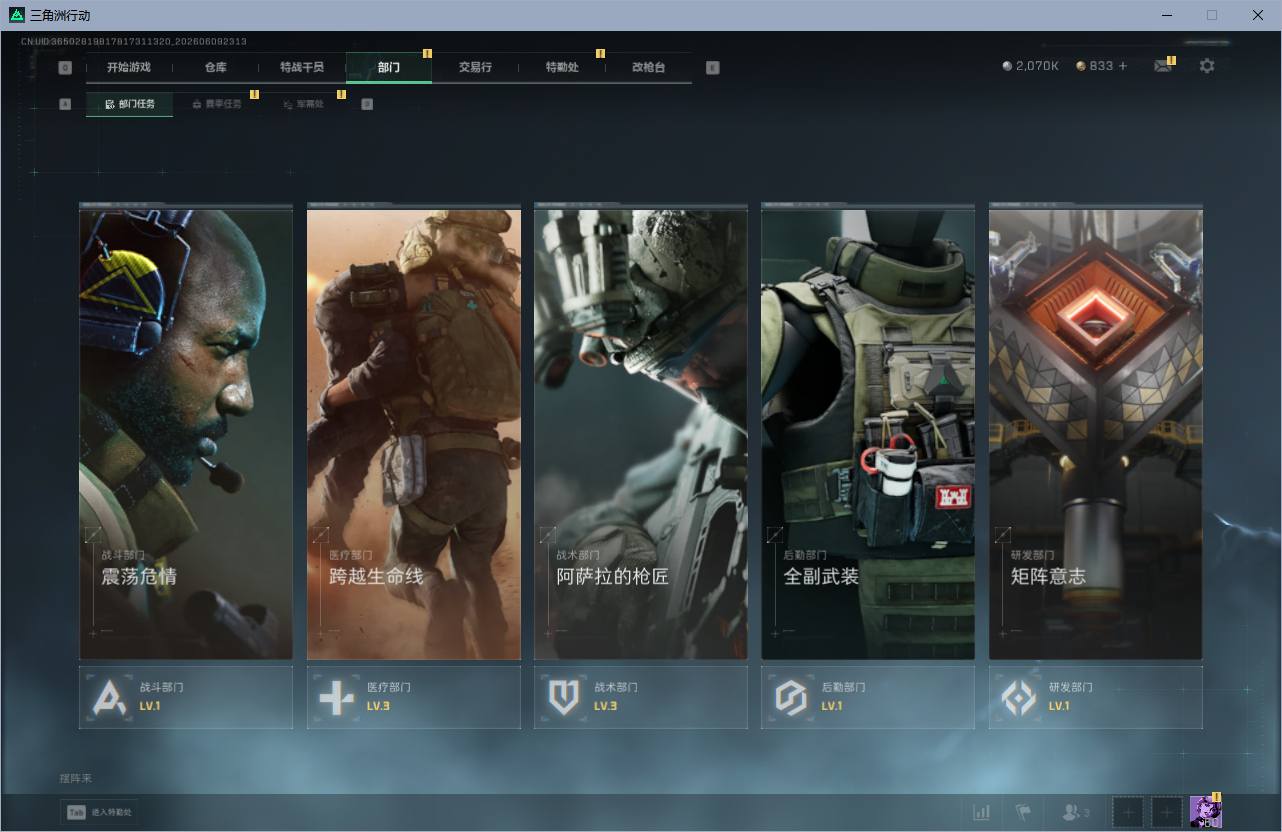Viewport: 1282px width, 832px height.
Task: Select the 研发部门 diamond emblem icon
Action: pyautogui.click(x=1019, y=697)
